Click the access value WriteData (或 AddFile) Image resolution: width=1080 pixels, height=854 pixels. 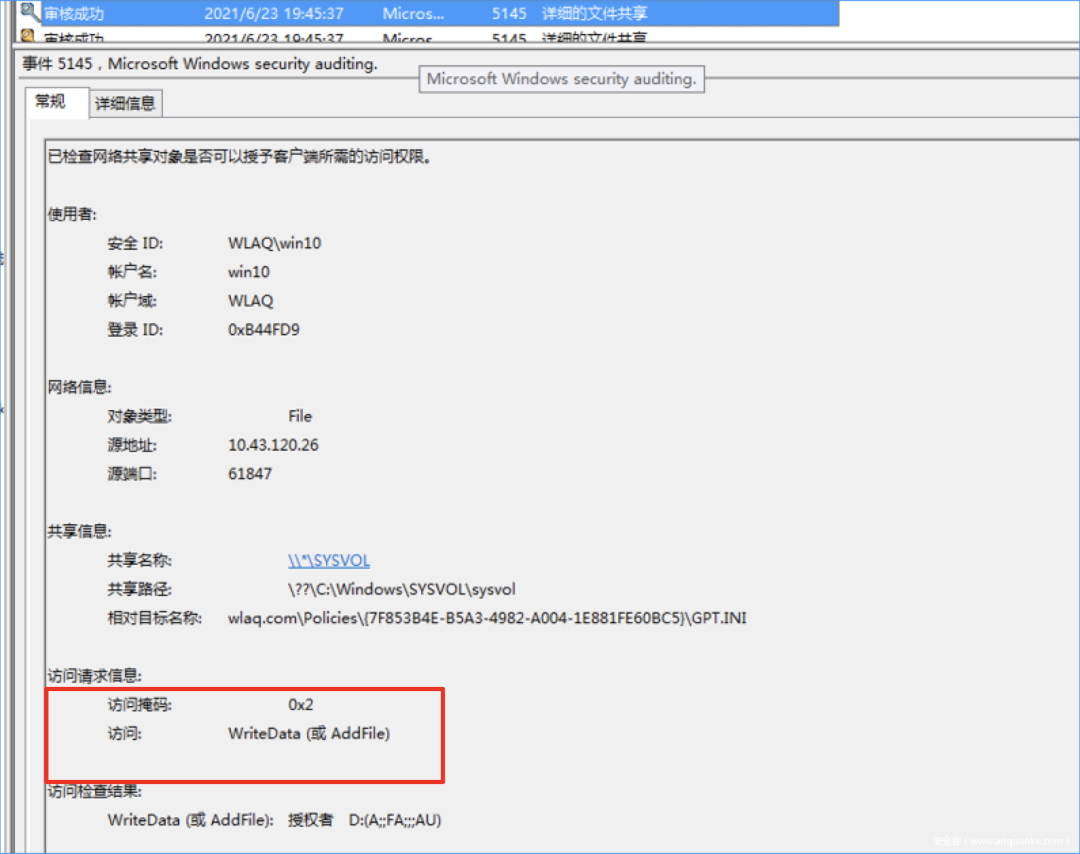click(x=309, y=733)
